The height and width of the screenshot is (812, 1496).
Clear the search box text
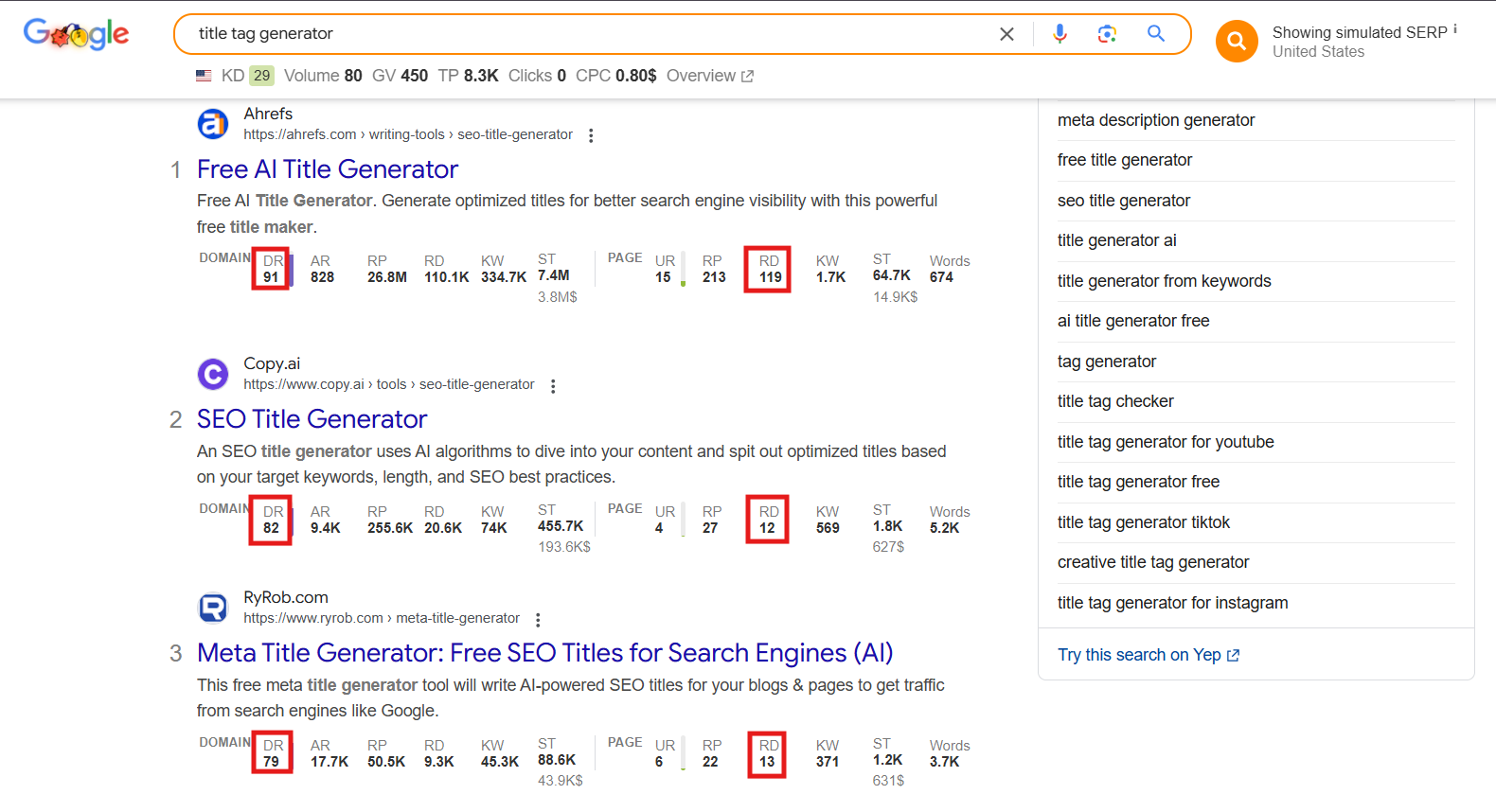click(x=1006, y=34)
